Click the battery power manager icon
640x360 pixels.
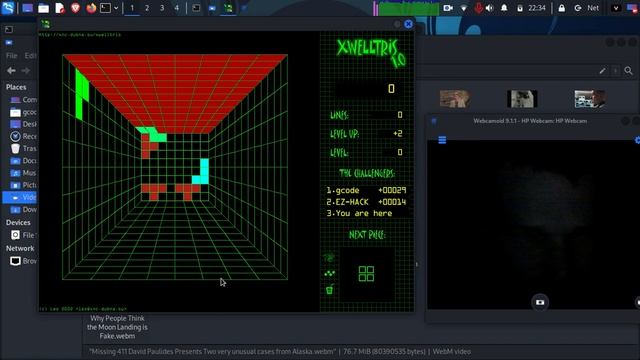(x=520, y=8)
